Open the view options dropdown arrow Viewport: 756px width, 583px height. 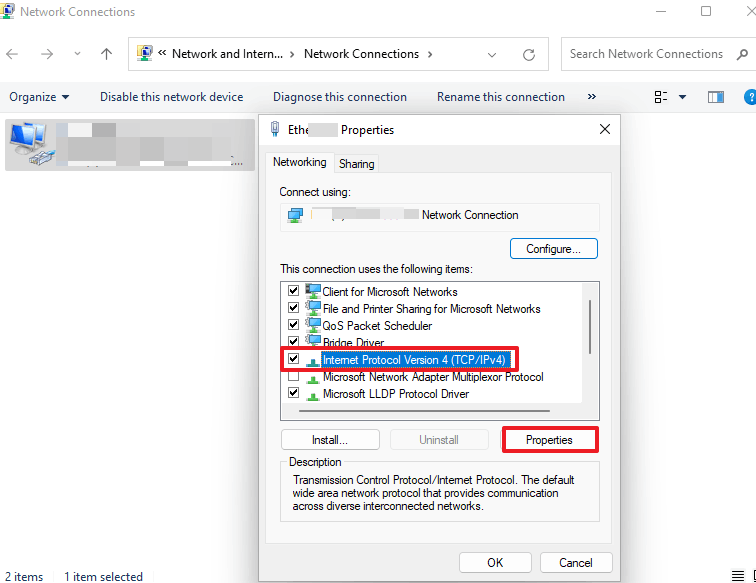pos(682,97)
